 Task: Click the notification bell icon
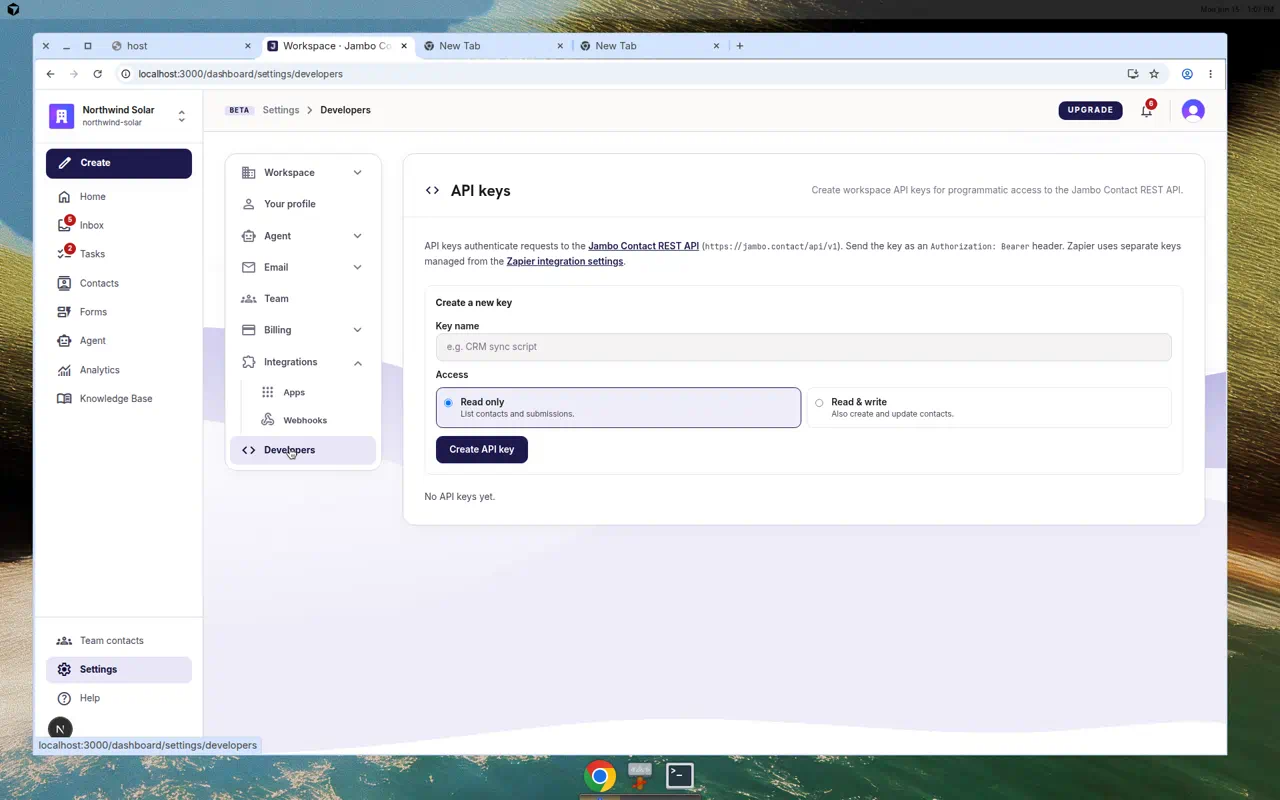(1146, 111)
